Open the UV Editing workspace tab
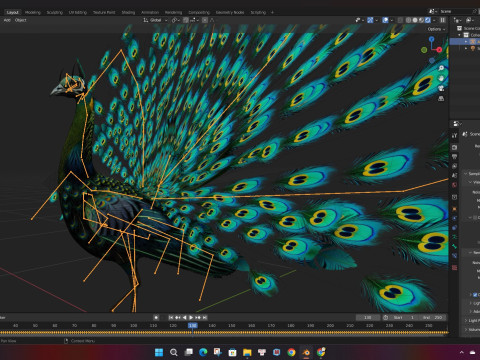Image resolution: width=480 pixels, height=360 pixels. click(x=78, y=12)
